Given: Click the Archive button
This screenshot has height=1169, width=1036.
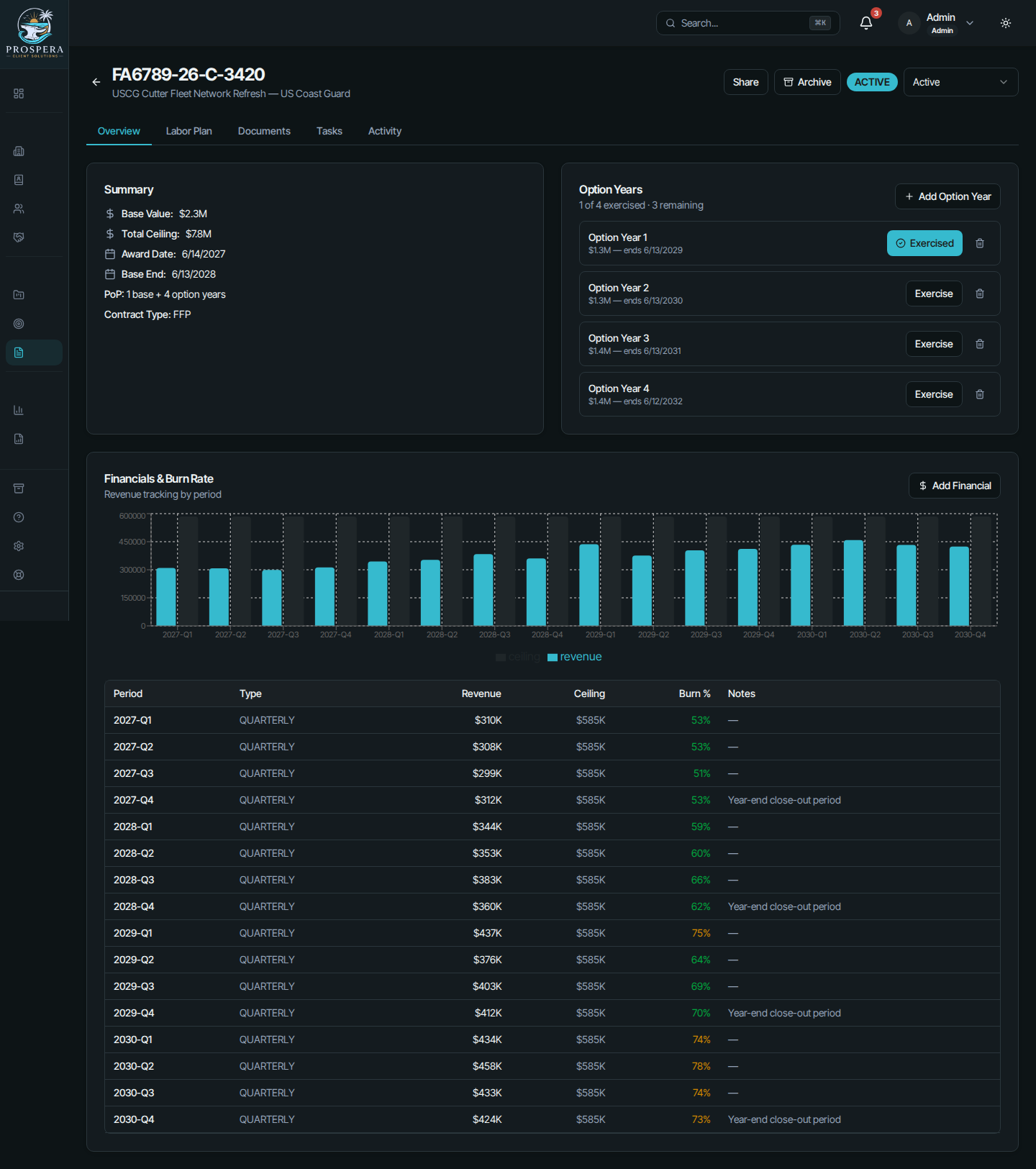Looking at the screenshot, I should pyautogui.click(x=807, y=82).
